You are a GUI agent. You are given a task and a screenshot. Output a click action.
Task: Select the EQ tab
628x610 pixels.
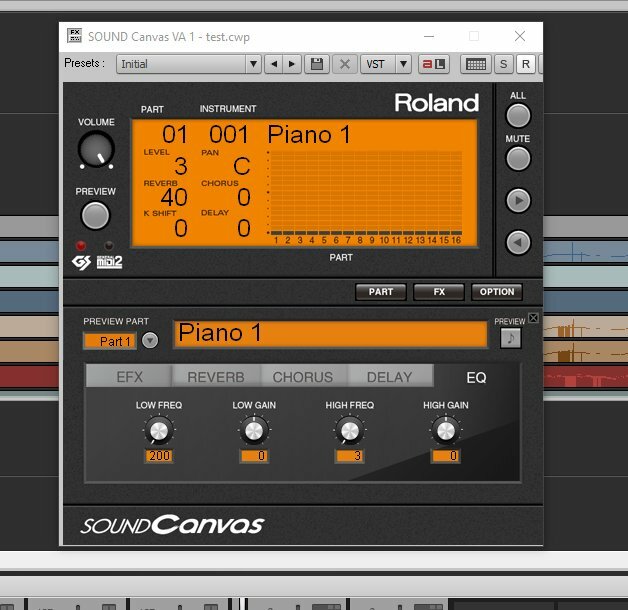(x=476, y=377)
